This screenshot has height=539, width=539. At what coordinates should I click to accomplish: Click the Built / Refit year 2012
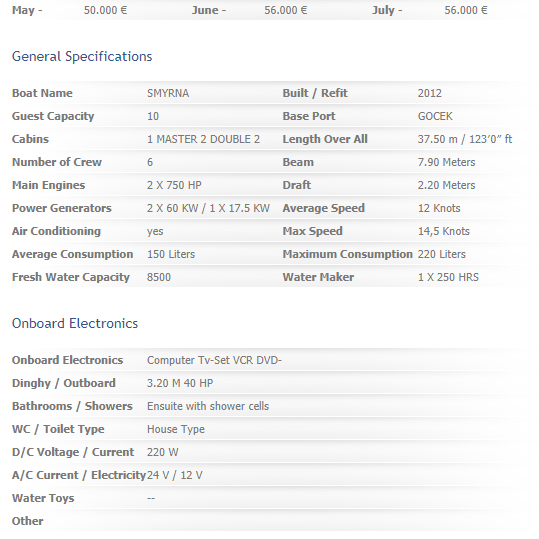(x=429, y=93)
